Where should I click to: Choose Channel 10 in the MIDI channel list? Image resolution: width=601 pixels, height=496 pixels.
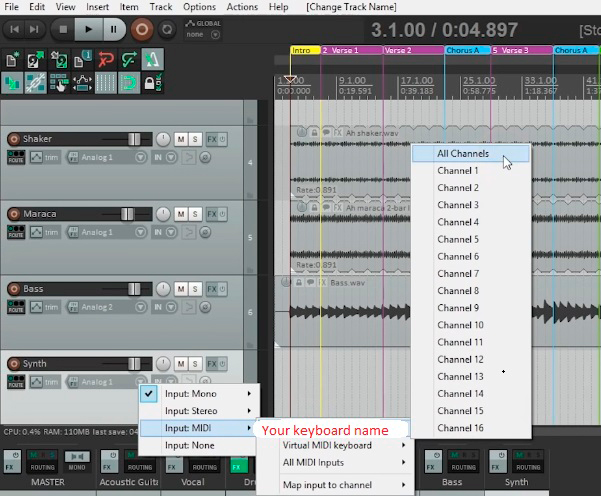coord(471,325)
